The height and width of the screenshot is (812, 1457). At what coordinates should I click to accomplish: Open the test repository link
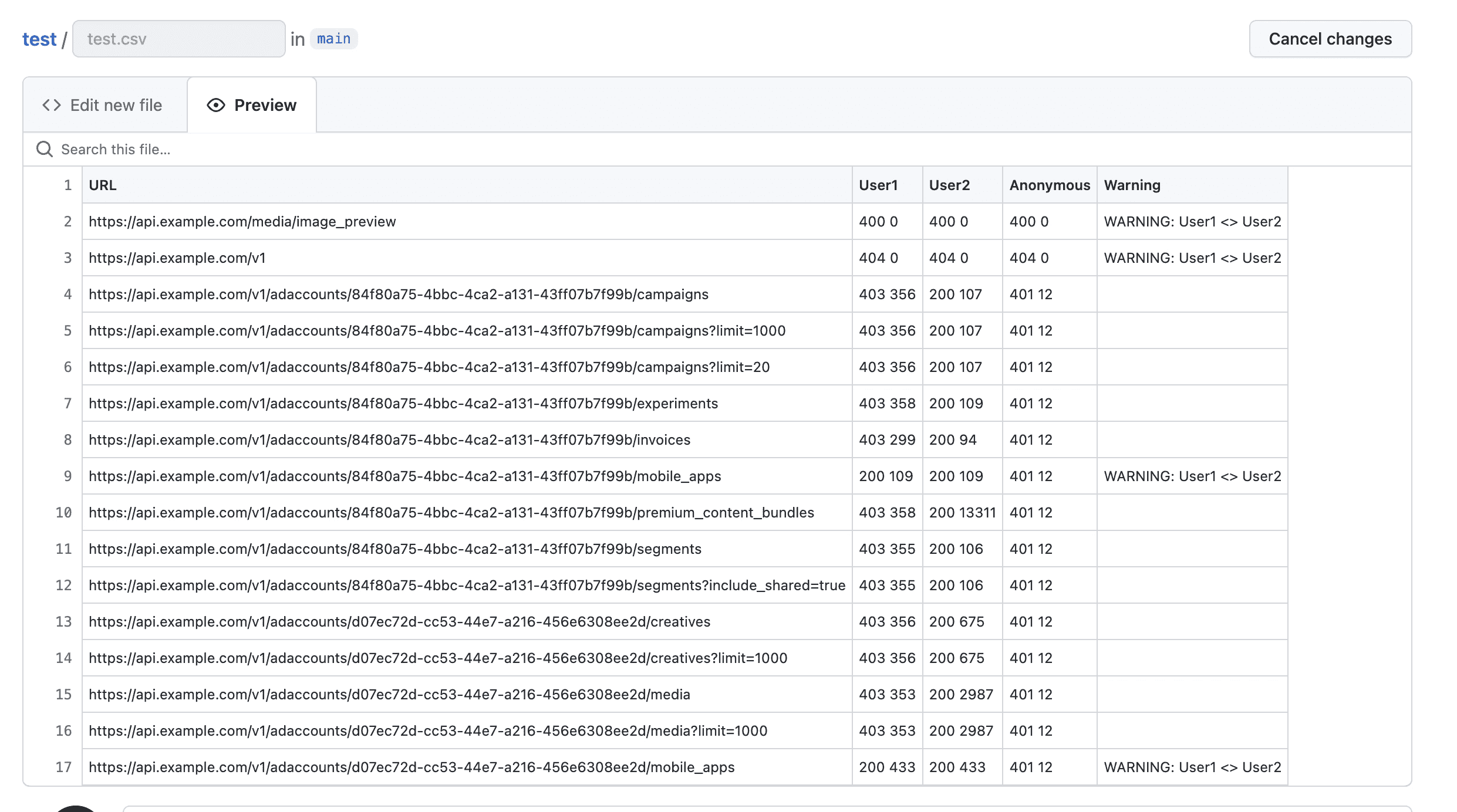[x=39, y=39]
